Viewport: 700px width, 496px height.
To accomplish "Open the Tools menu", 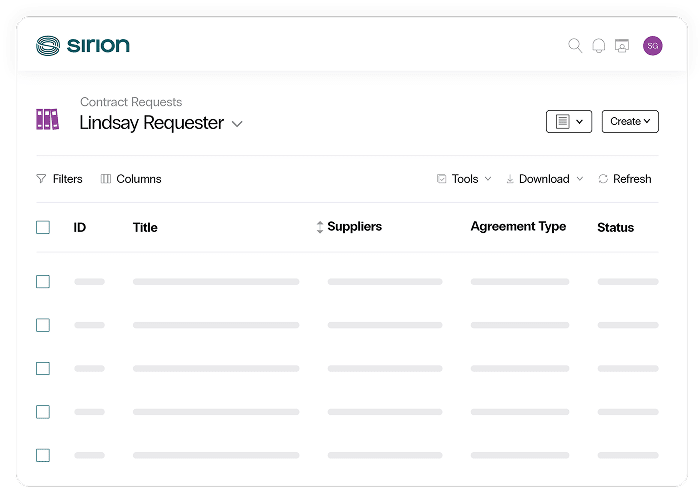I will pyautogui.click(x=464, y=179).
